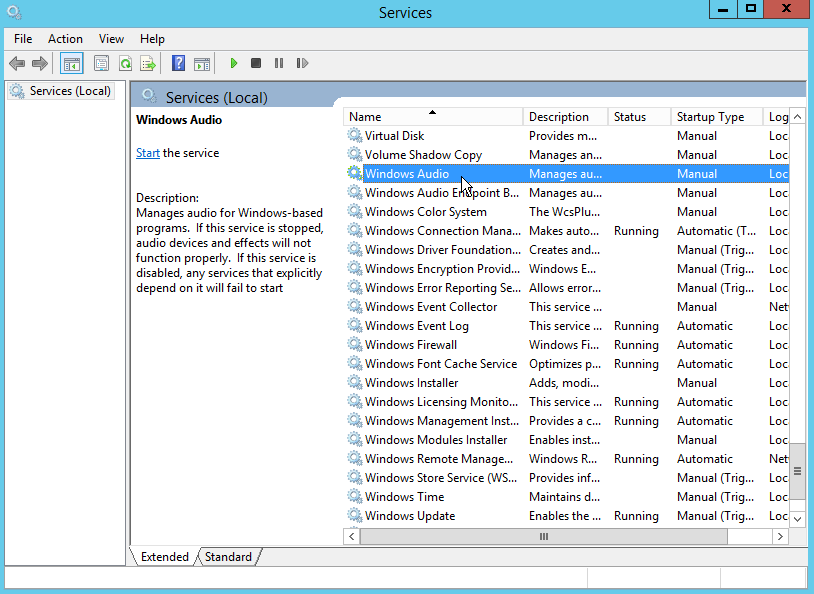814x594 pixels.
Task: Click the gear icon for Windows Color System
Action: [x=355, y=212]
